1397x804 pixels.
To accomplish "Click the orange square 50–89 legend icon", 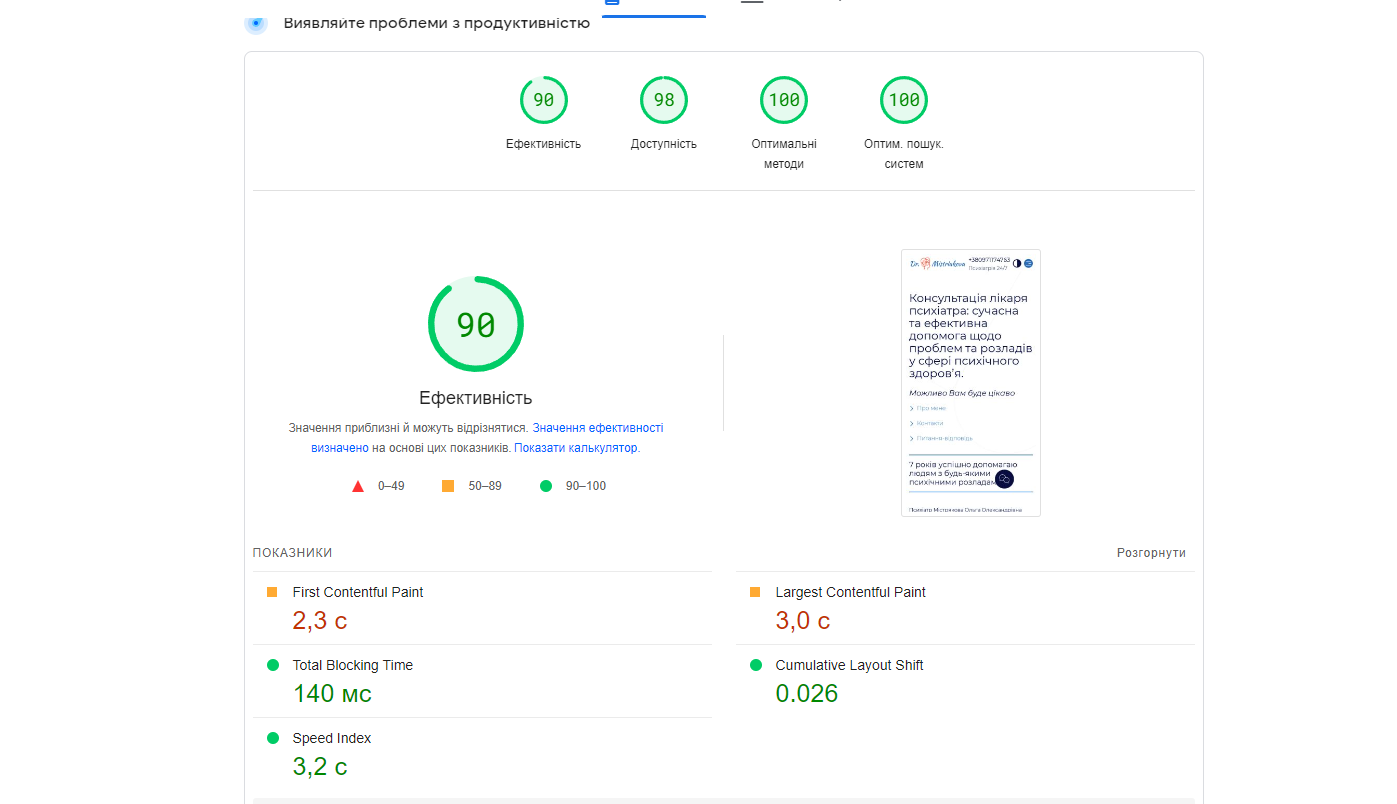I will tap(448, 486).
